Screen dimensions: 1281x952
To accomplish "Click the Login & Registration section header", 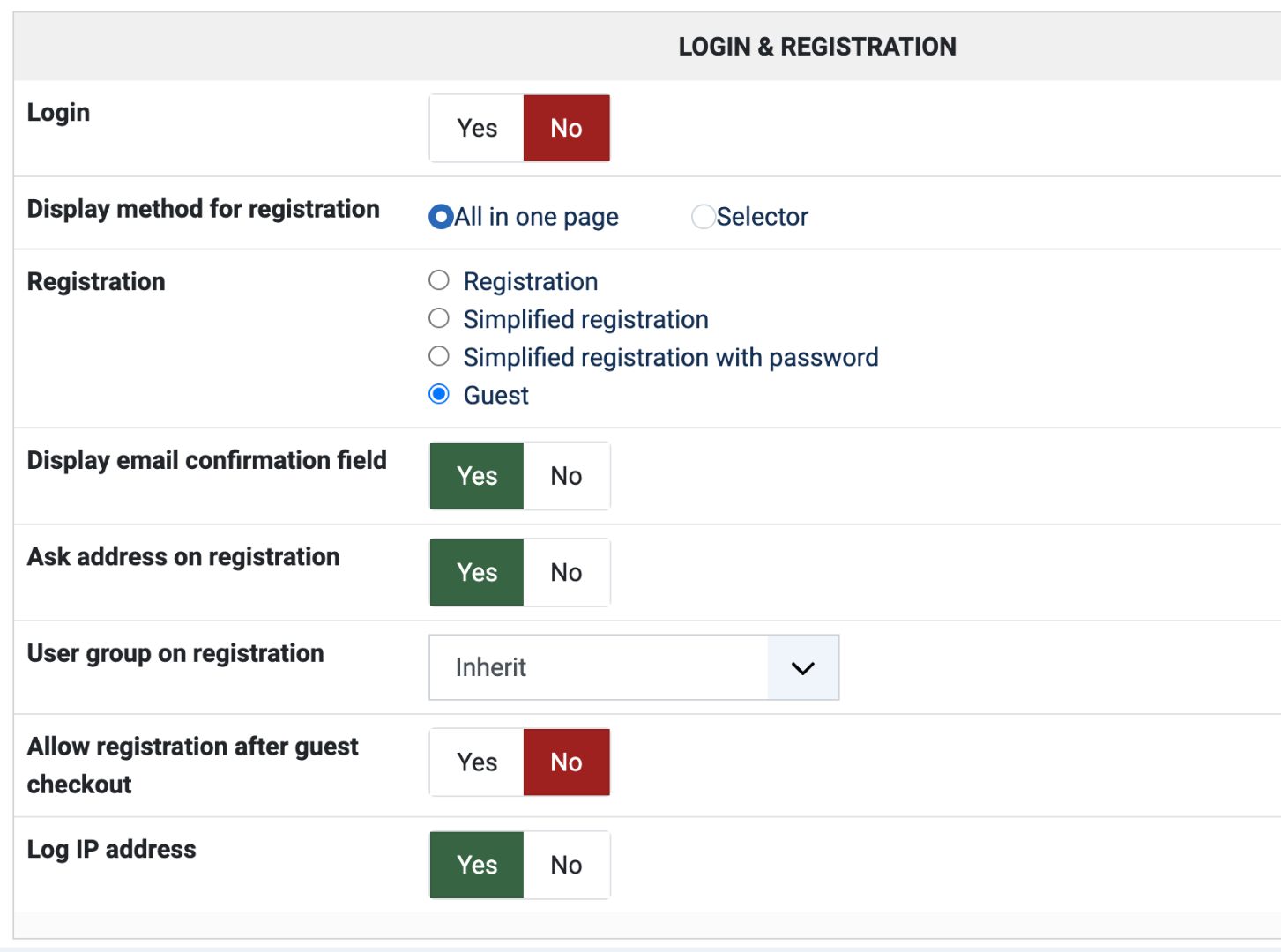I will click(817, 47).
